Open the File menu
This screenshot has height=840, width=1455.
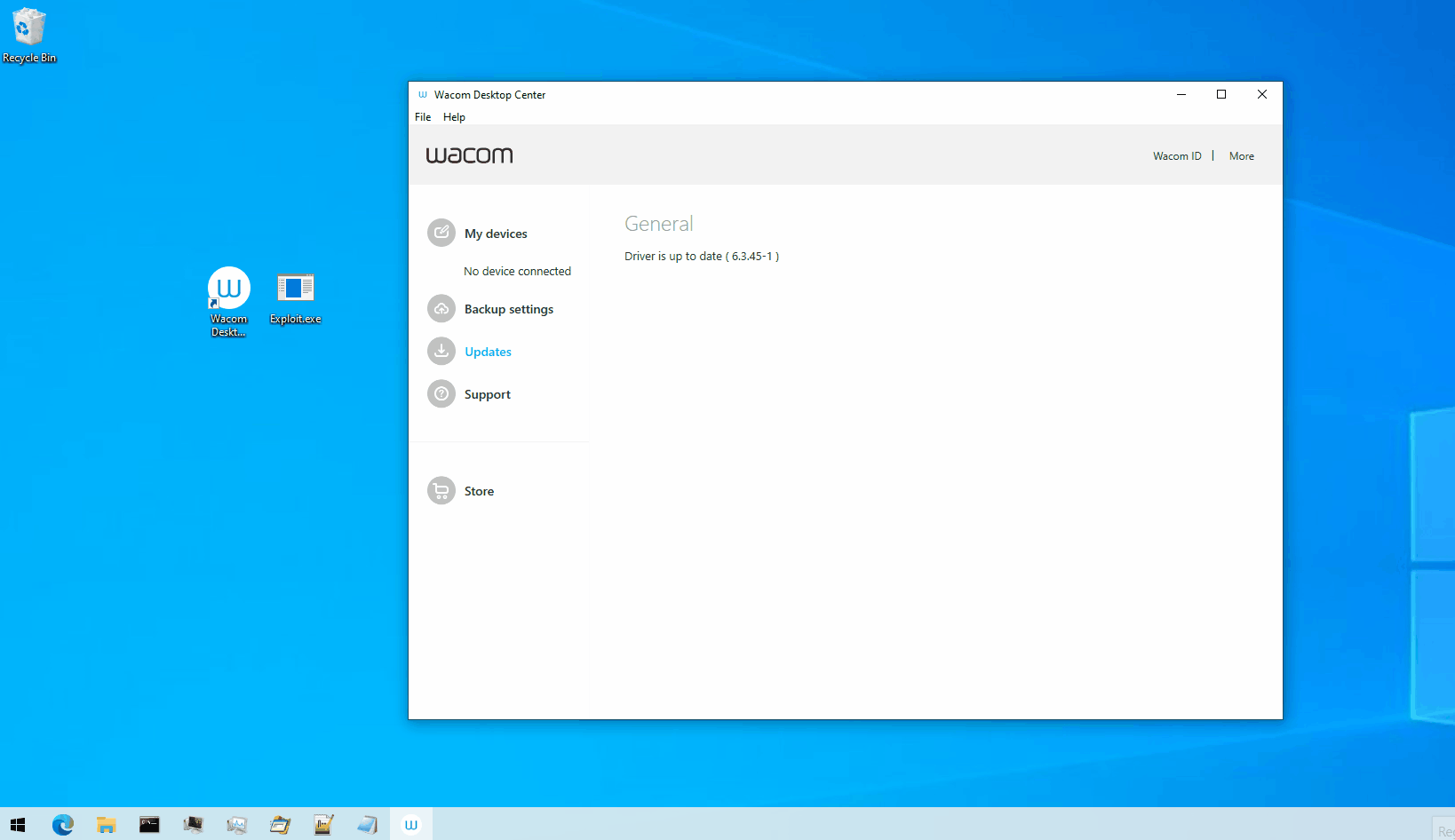423,117
